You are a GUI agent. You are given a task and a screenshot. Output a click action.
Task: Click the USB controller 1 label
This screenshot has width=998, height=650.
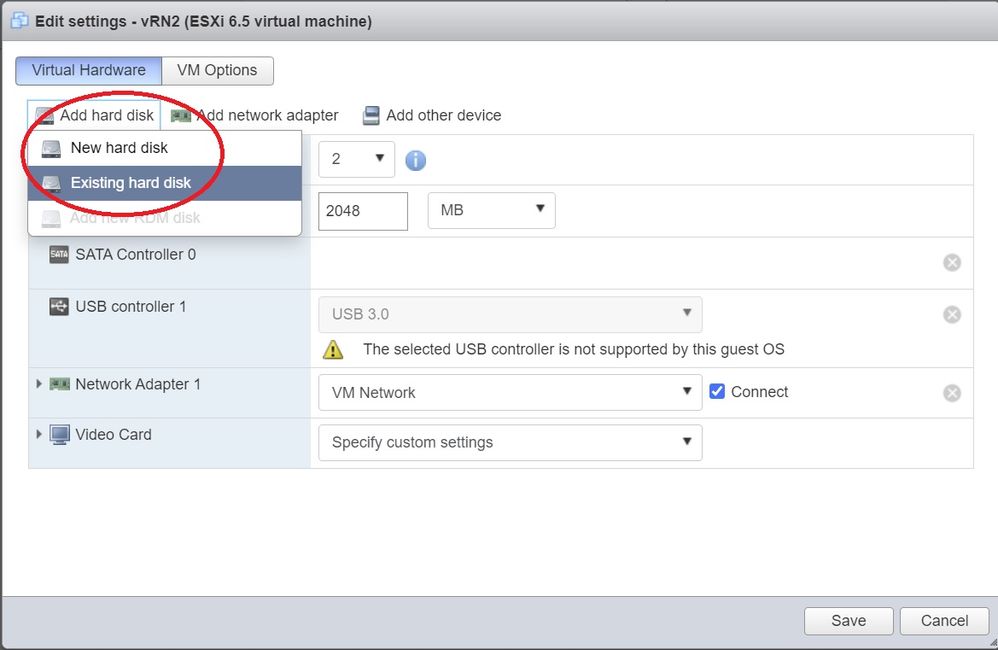(130, 306)
